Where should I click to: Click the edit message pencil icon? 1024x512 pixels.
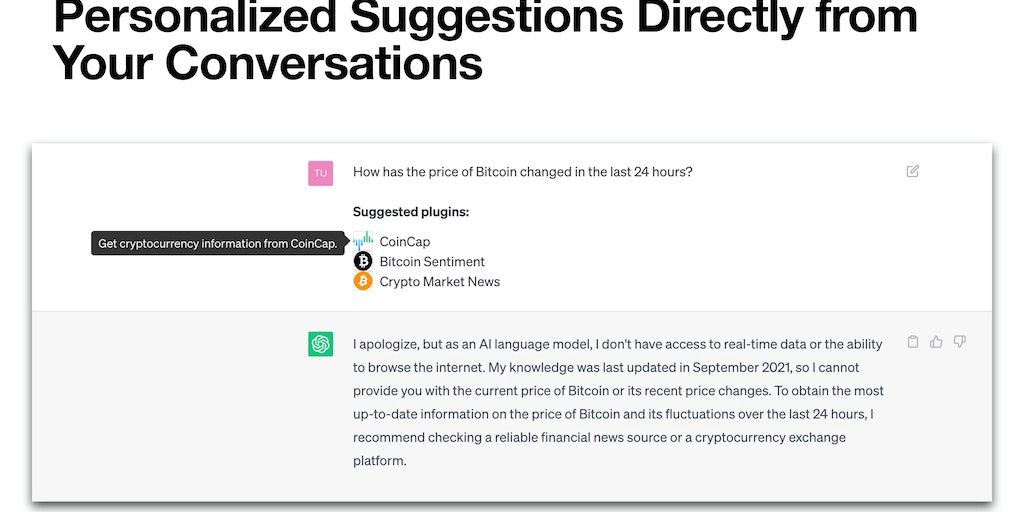click(x=912, y=171)
